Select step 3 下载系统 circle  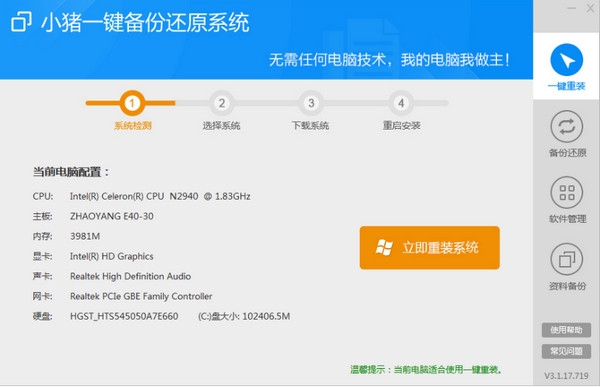click(x=311, y=103)
